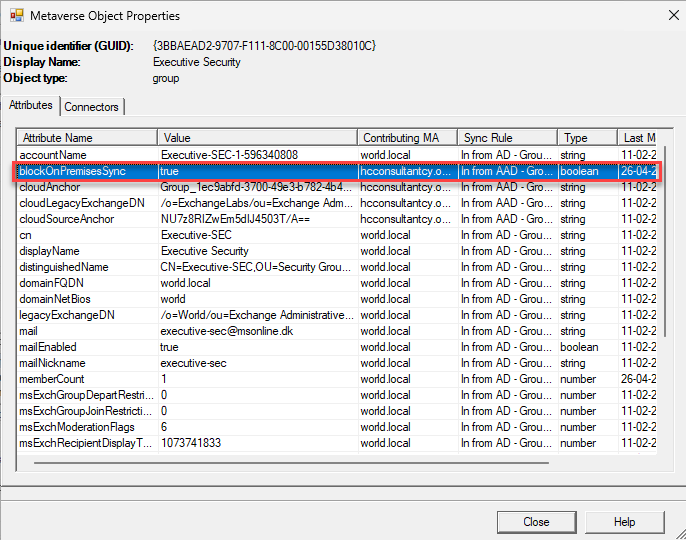The image size is (686, 540).
Task: Sort by the Value column header
Action: pyautogui.click(x=256, y=137)
